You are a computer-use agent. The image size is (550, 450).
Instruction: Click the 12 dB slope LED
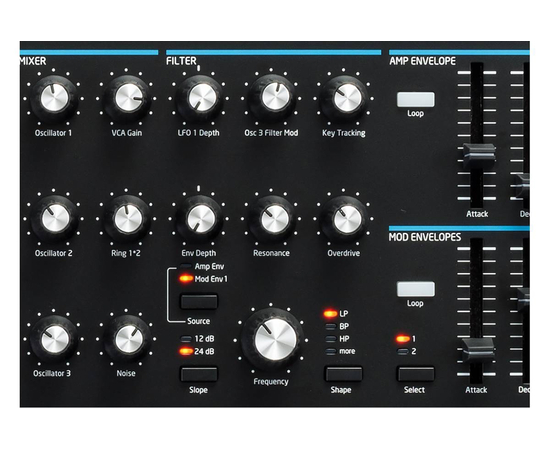click(186, 339)
